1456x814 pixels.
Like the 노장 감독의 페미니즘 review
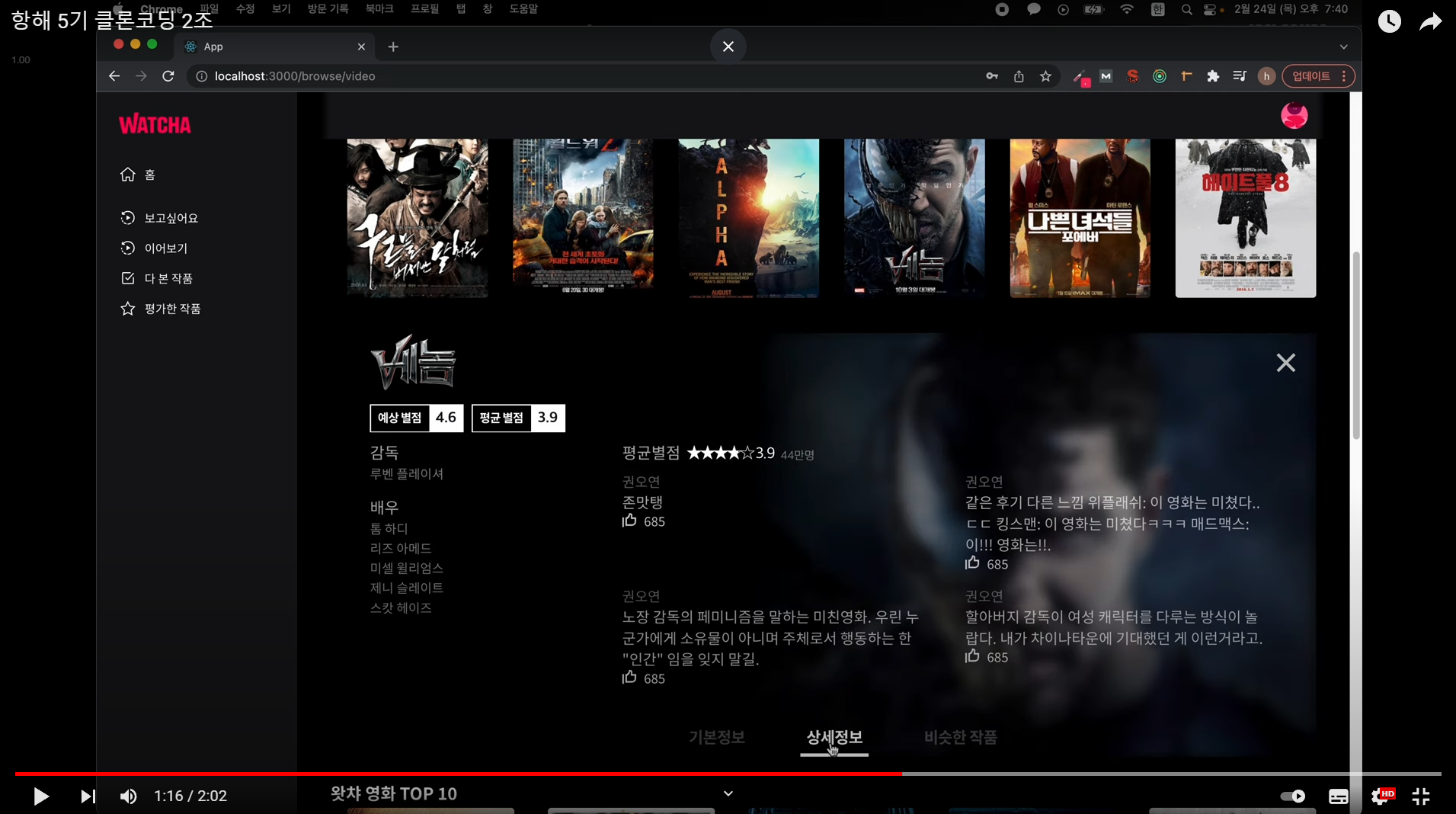tap(629, 678)
